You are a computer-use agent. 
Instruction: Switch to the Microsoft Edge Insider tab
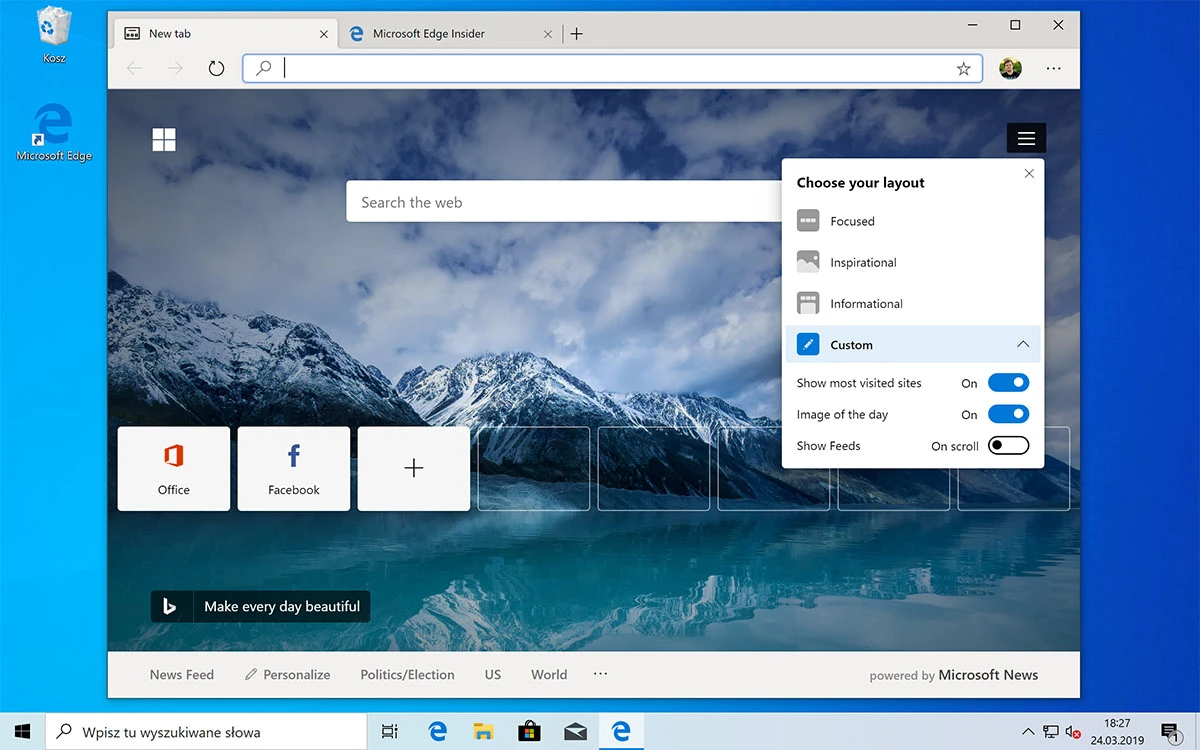point(450,33)
